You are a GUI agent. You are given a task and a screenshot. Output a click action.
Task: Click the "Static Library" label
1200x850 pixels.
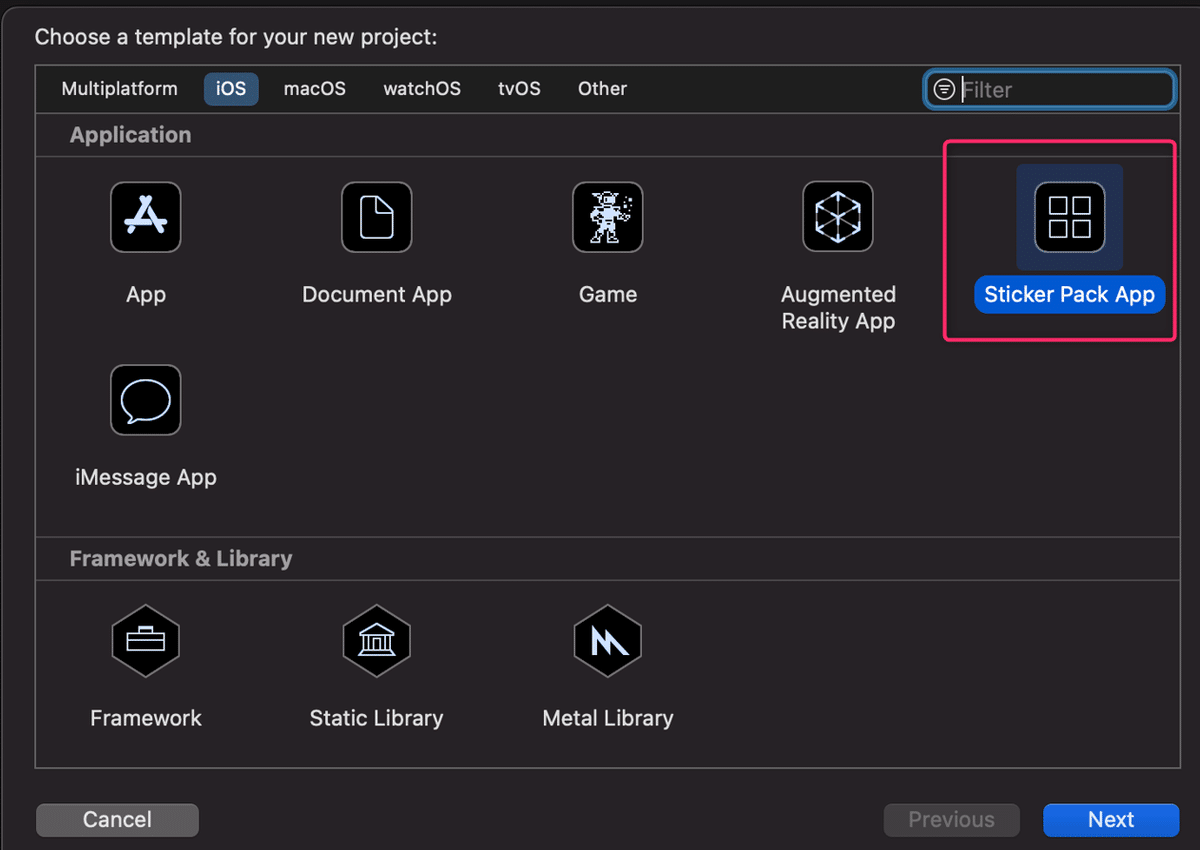pos(377,718)
